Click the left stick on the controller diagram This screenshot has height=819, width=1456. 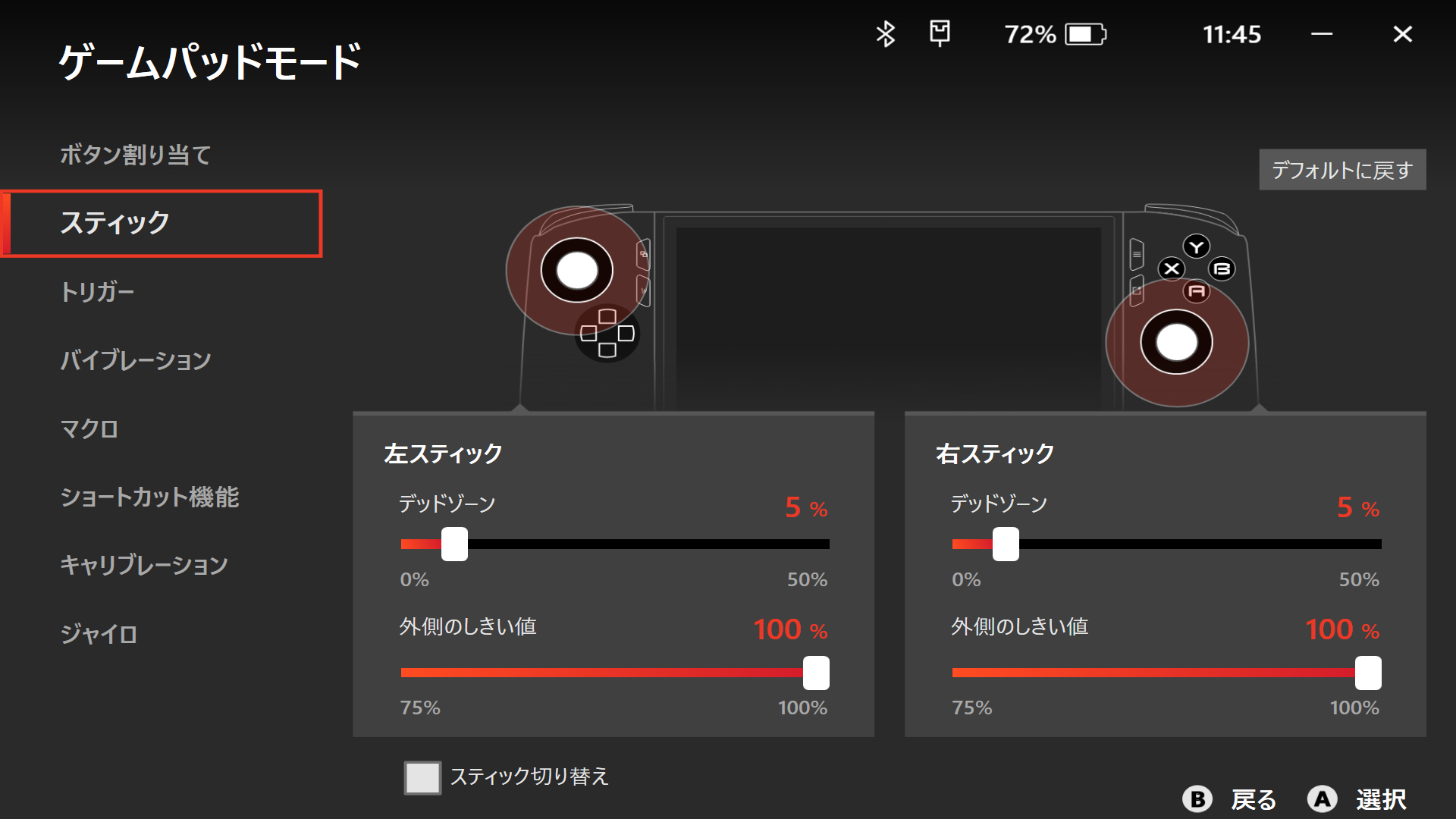pyautogui.click(x=576, y=271)
